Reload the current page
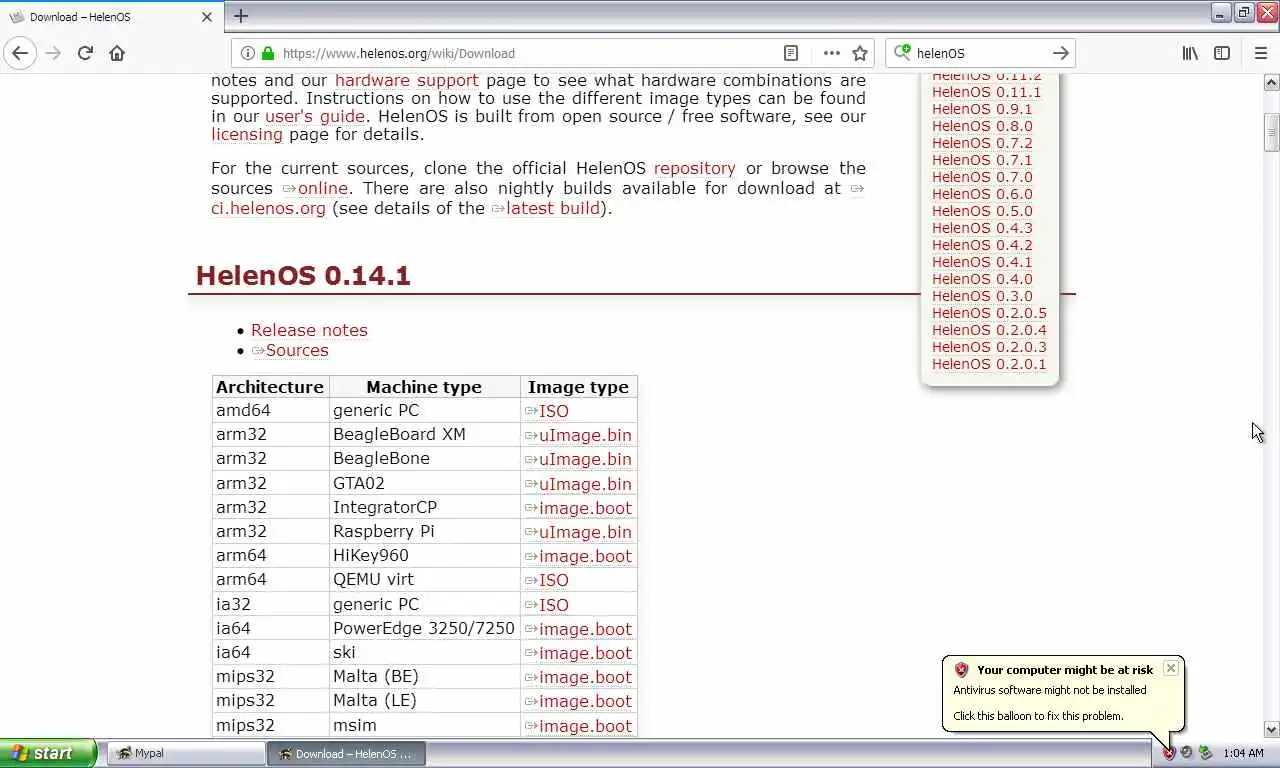Image resolution: width=1280 pixels, height=768 pixels. [x=85, y=53]
